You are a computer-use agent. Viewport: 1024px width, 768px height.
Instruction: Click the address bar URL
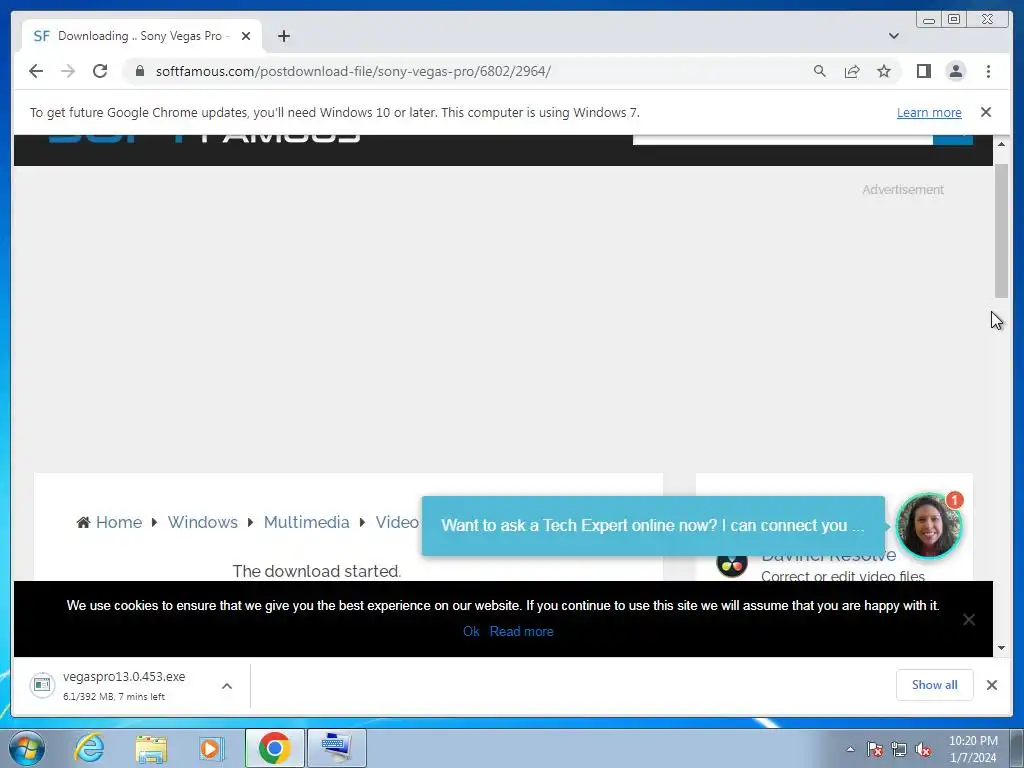[x=353, y=71]
